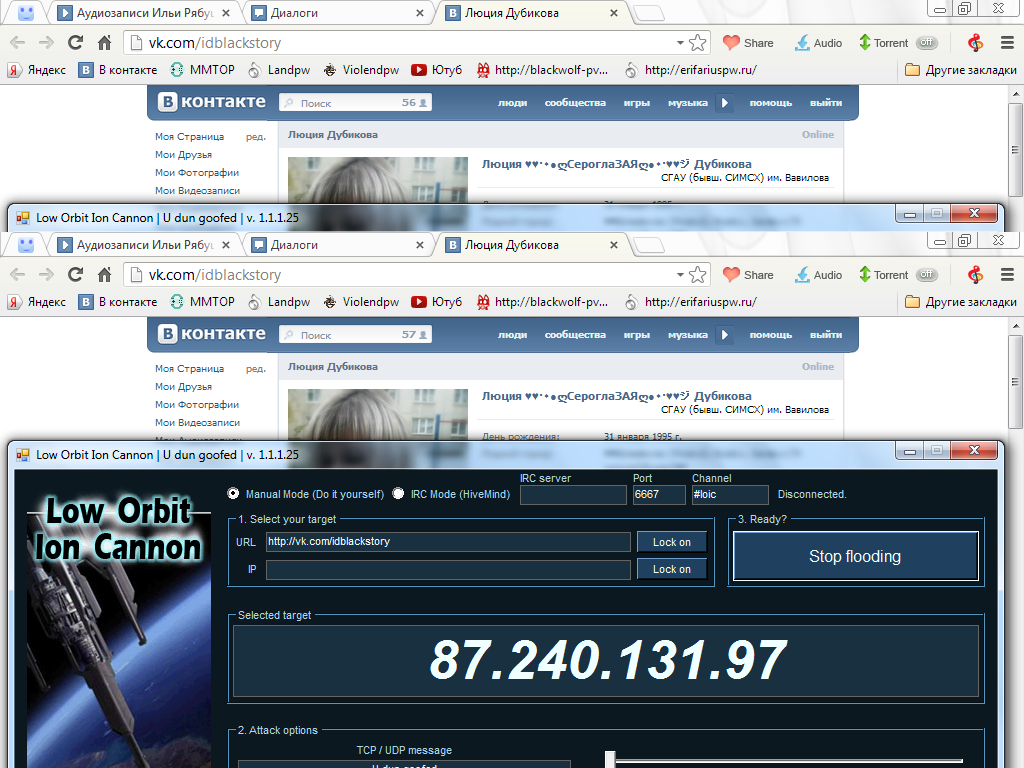
Task: Click the attack speed slider handle in LOIC
Action: point(610,760)
